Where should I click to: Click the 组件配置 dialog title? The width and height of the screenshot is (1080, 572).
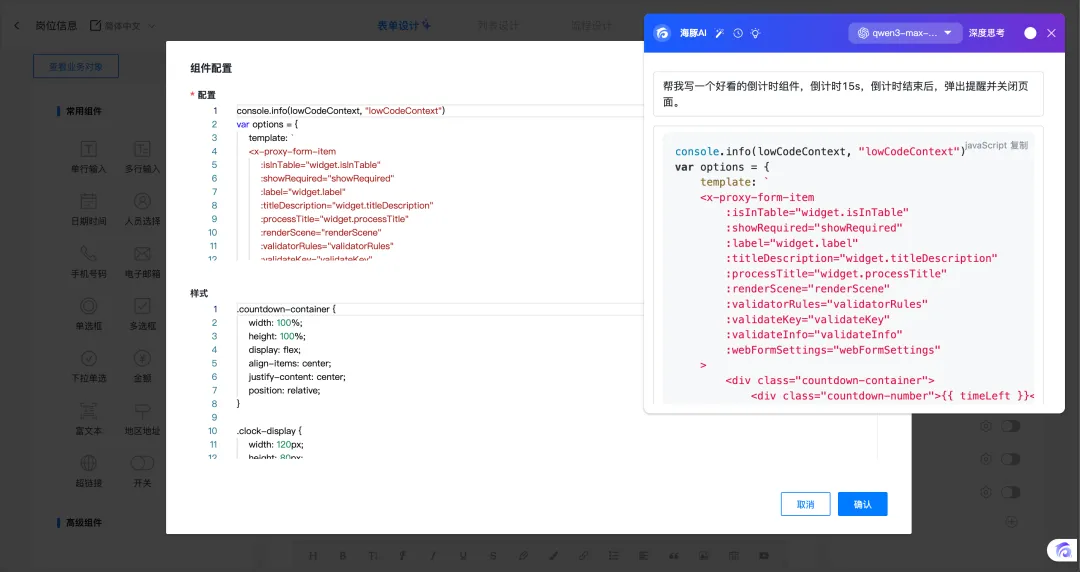pyautogui.click(x=211, y=68)
